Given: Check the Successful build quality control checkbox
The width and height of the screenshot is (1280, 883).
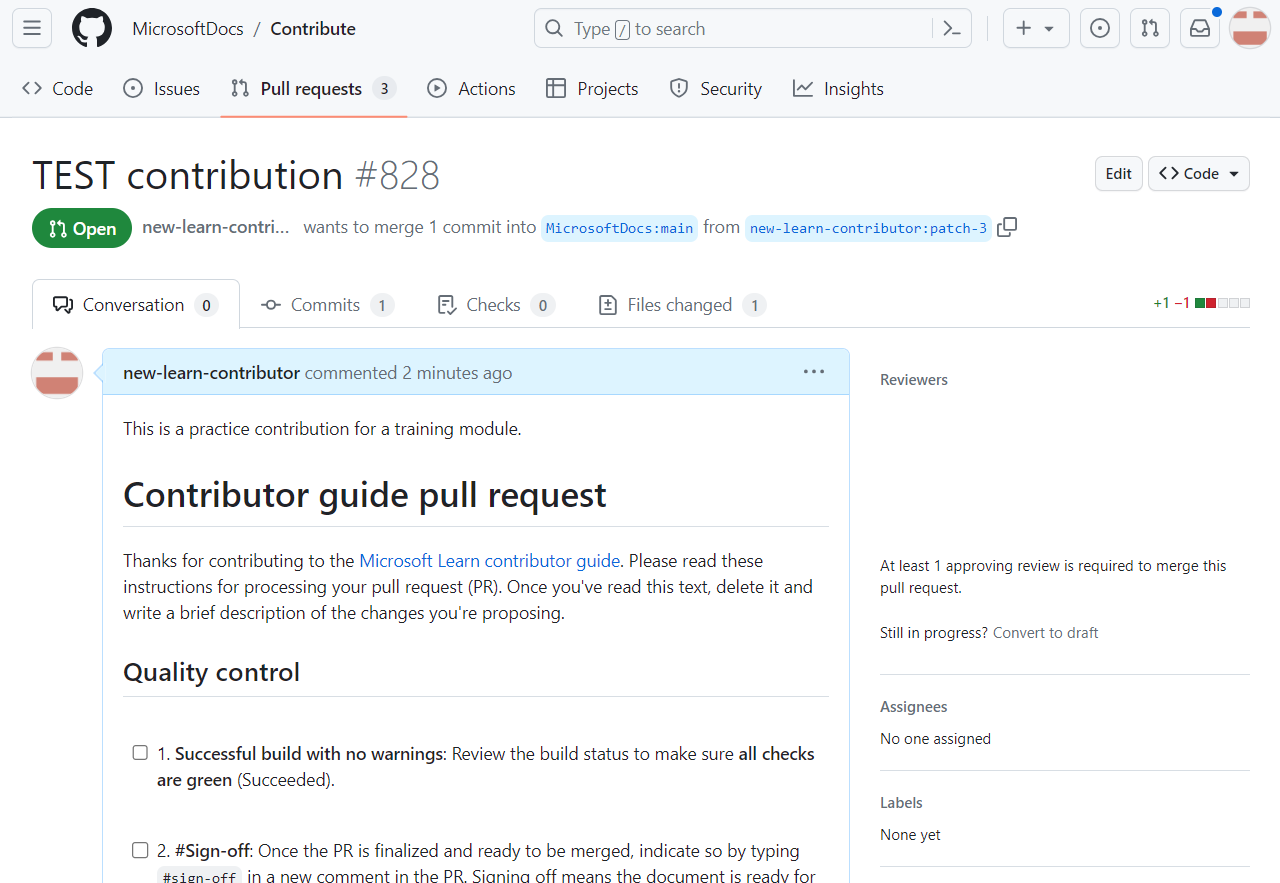Looking at the screenshot, I should coord(140,752).
